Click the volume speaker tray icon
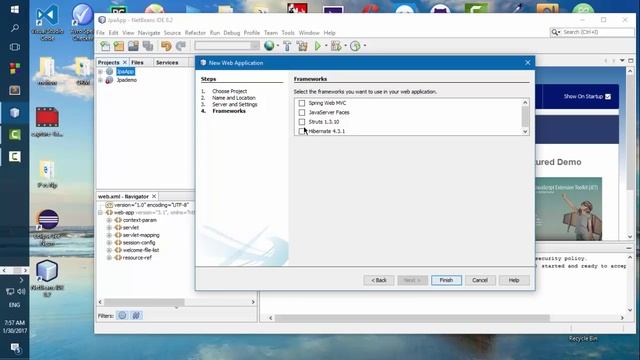This screenshot has width=640, height=360. [21, 291]
